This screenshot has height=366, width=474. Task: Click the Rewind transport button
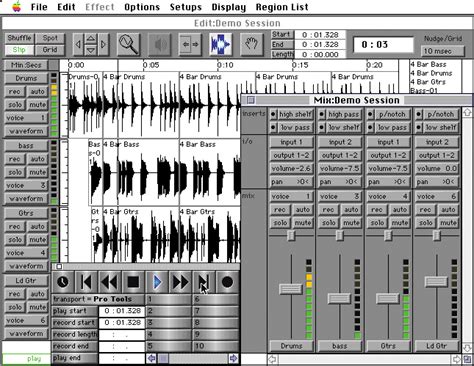pos(110,282)
